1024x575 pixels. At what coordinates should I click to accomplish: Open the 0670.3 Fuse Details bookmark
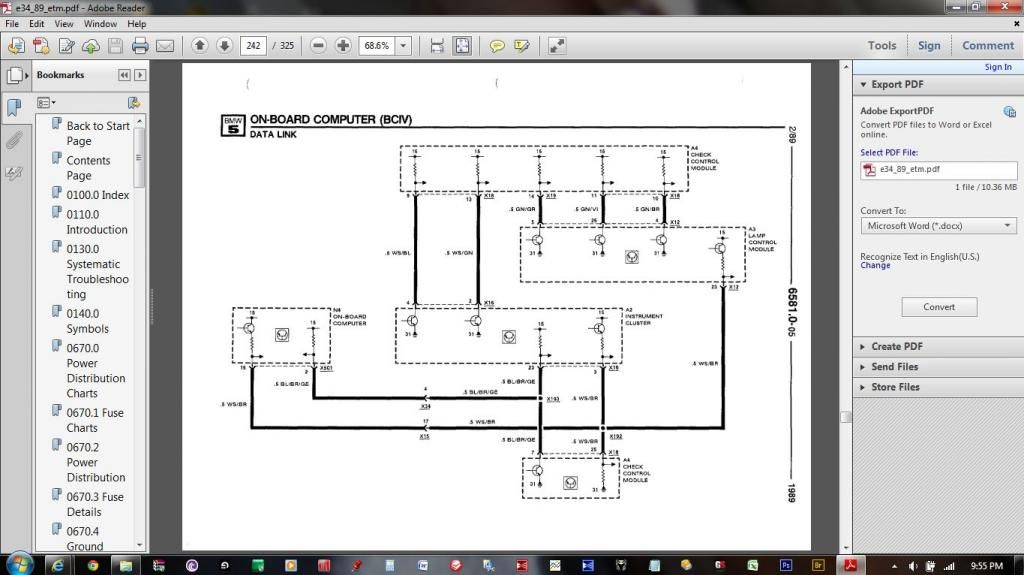[95, 504]
